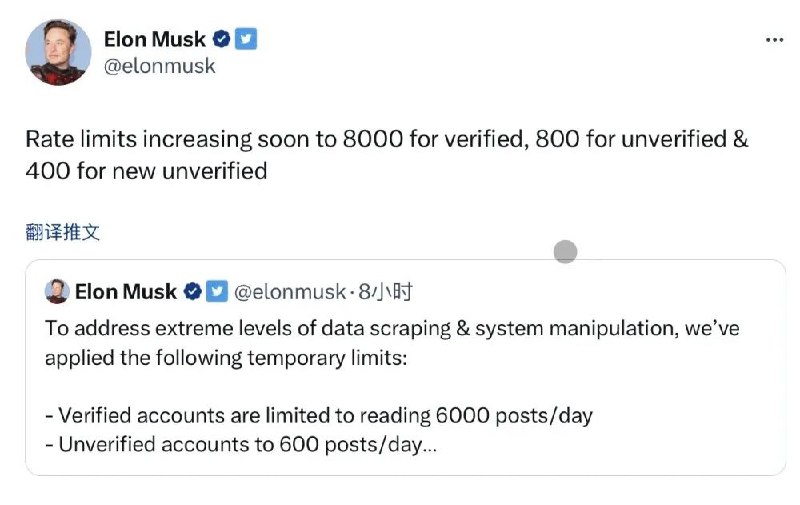Click the gray circle above the quoted tweet
This screenshot has width=800, height=505.
(566, 252)
